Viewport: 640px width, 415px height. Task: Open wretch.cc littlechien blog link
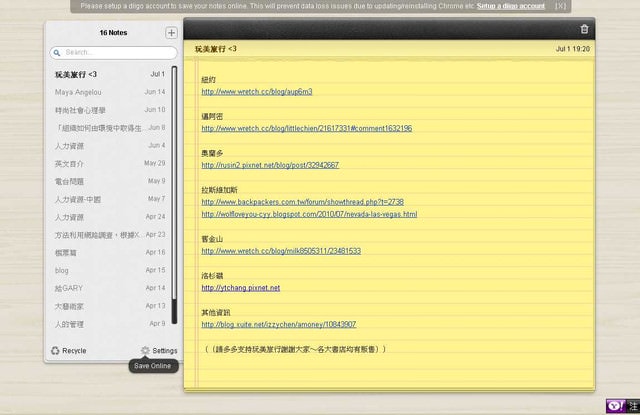[x=307, y=129]
